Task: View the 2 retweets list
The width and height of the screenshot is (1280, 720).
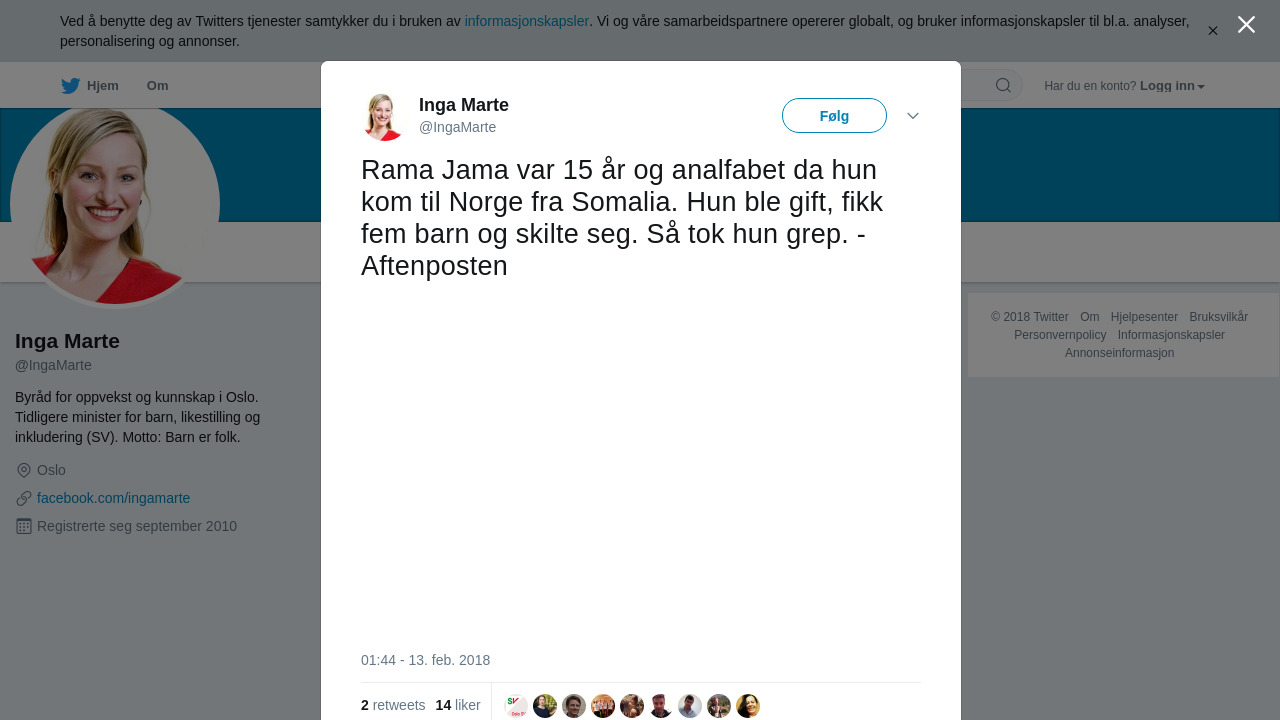Action: point(393,705)
